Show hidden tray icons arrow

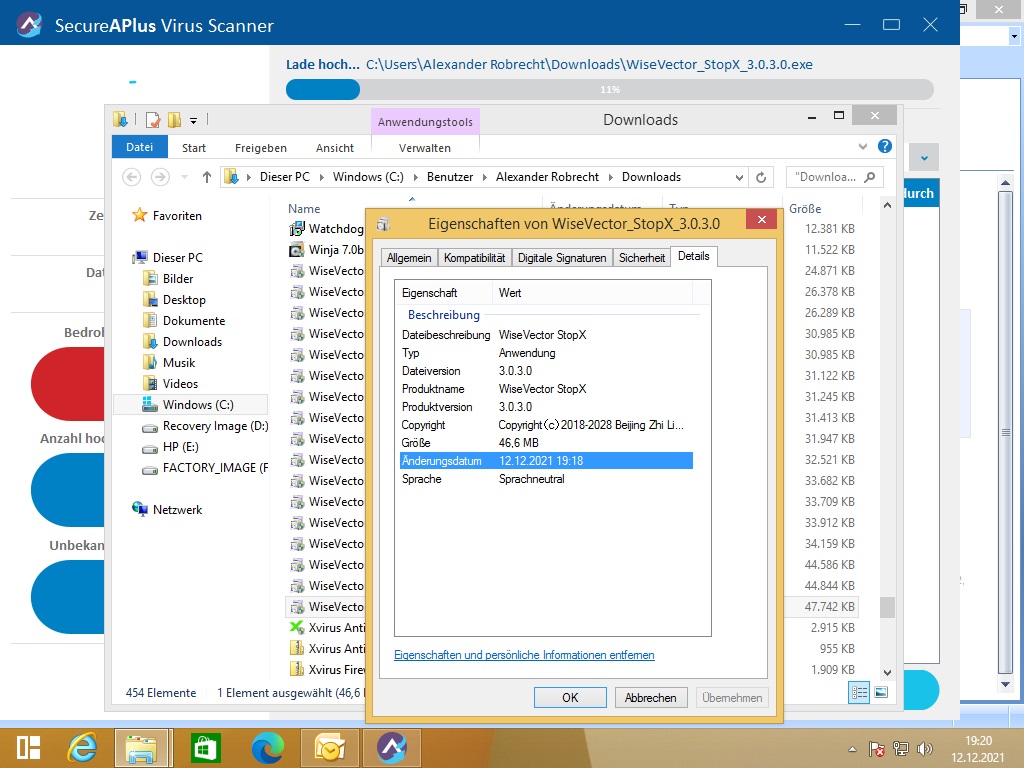coord(852,749)
